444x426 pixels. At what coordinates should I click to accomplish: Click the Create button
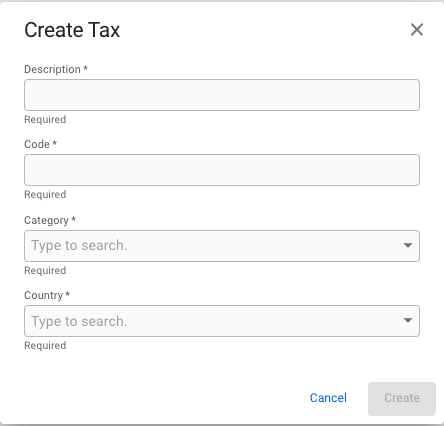point(402,399)
